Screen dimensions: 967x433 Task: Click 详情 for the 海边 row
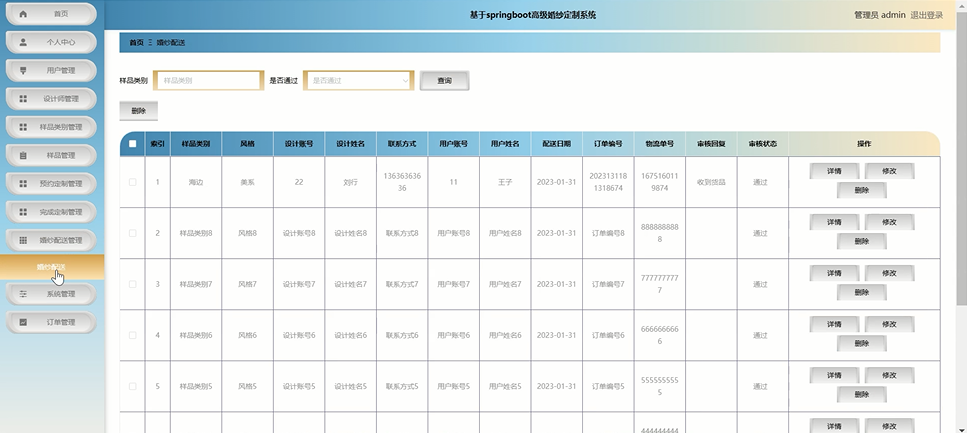click(834, 171)
